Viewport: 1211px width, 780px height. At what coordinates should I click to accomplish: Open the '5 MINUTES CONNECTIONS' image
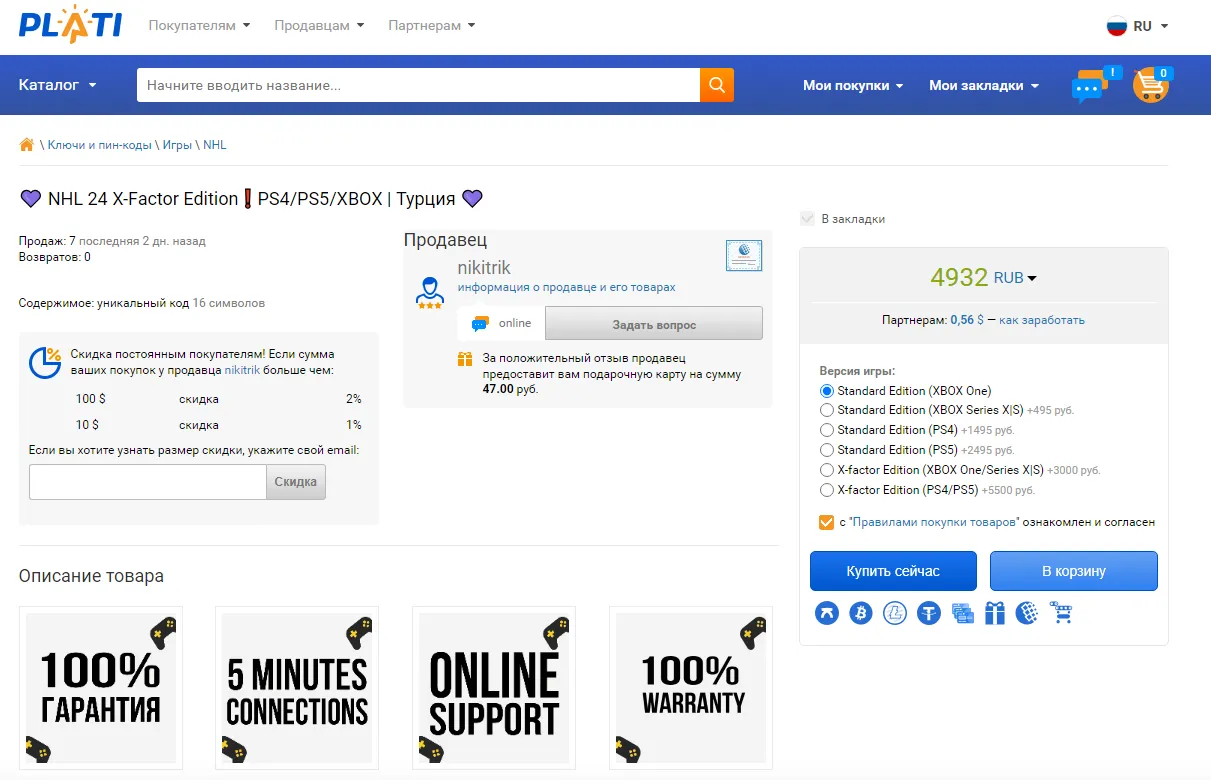pyautogui.click(x=297, y=688)
